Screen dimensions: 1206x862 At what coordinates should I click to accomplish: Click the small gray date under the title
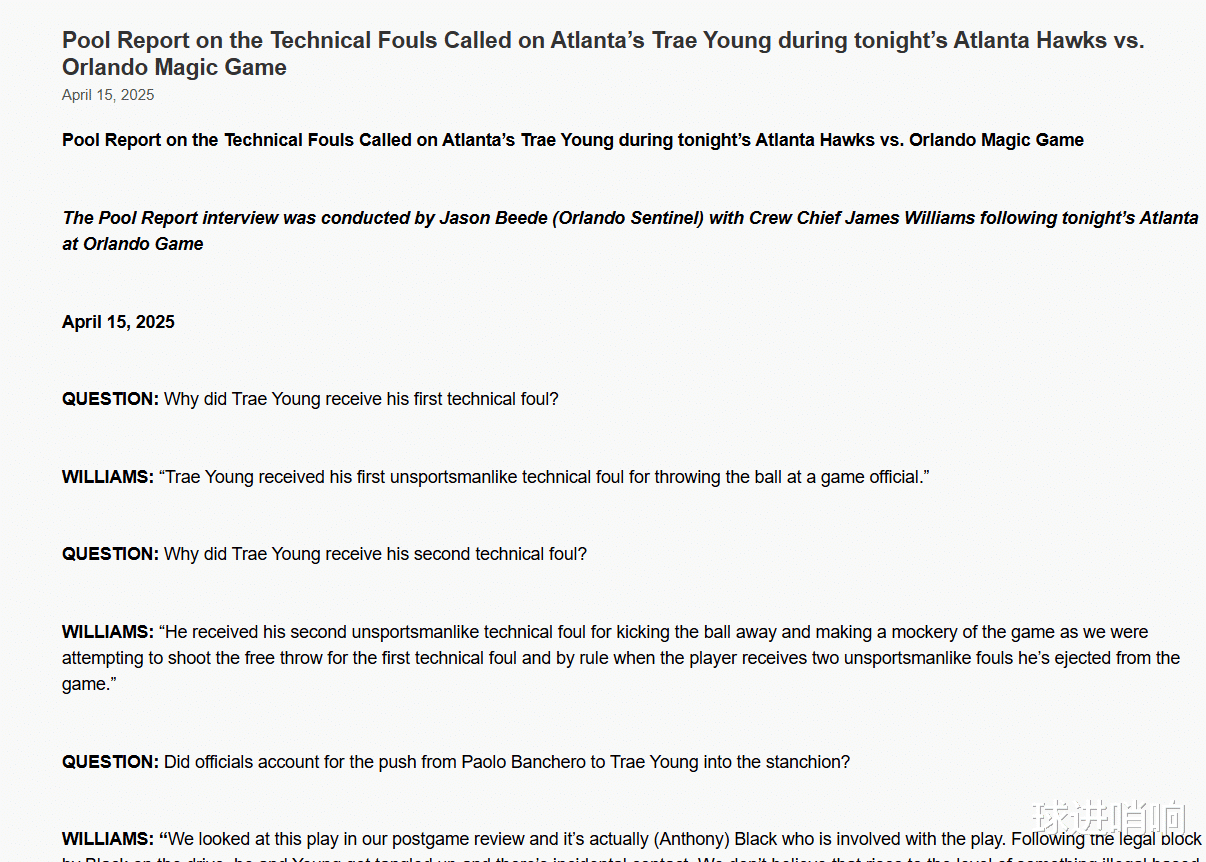(108, 95)
